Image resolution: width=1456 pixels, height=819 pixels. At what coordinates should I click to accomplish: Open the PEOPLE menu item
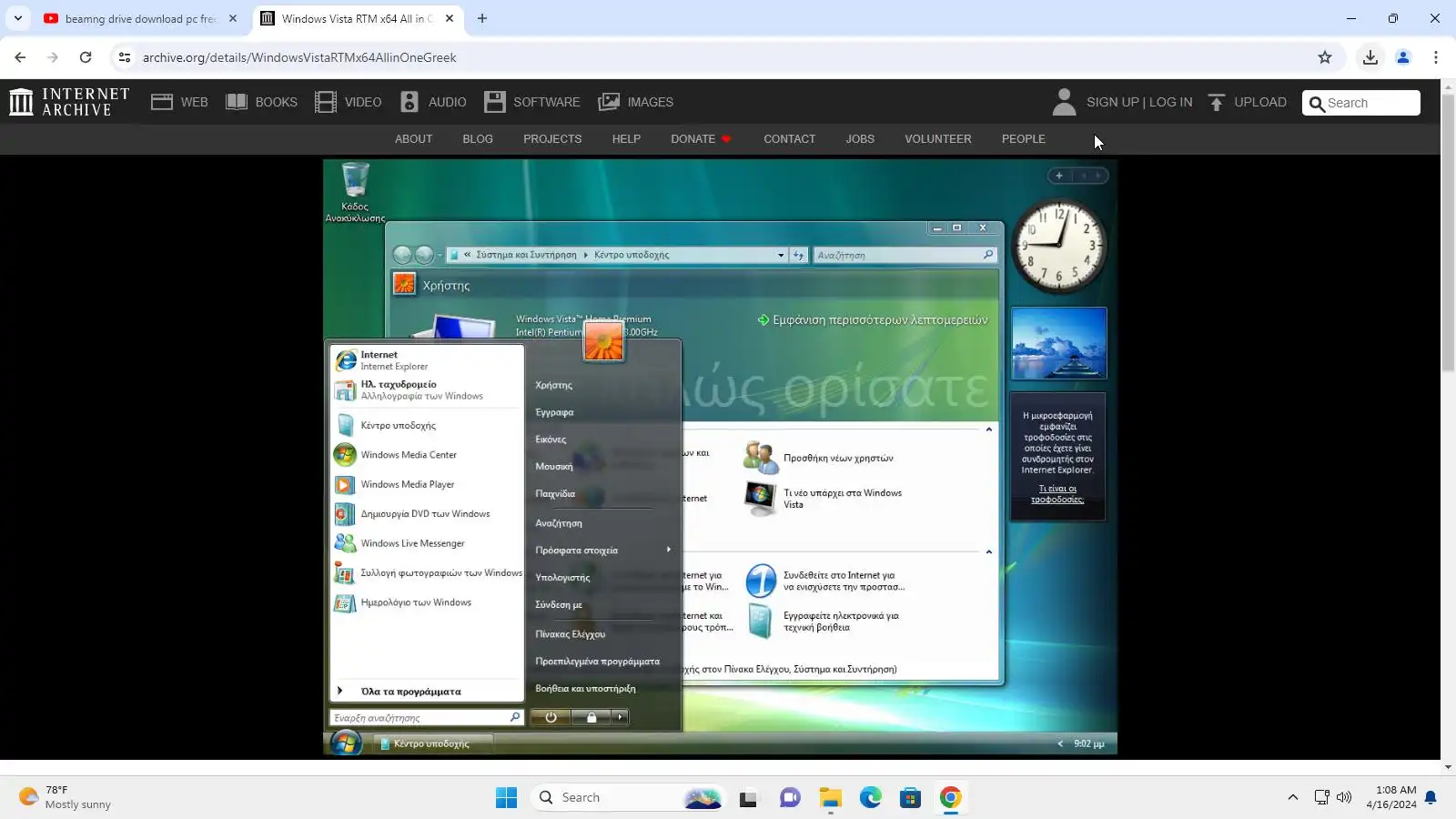(x=1024, y=139)
